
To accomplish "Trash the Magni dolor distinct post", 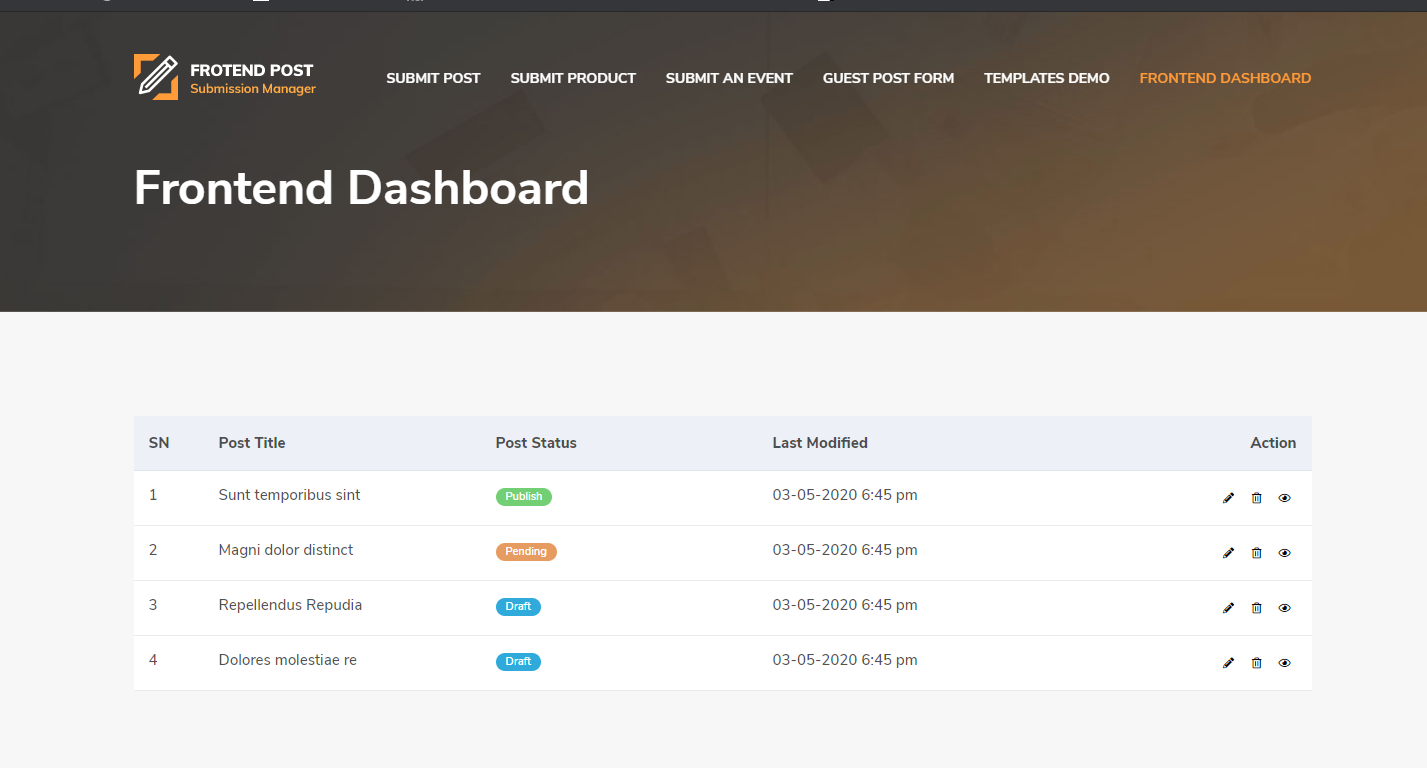I will (x=1257, y=553).
